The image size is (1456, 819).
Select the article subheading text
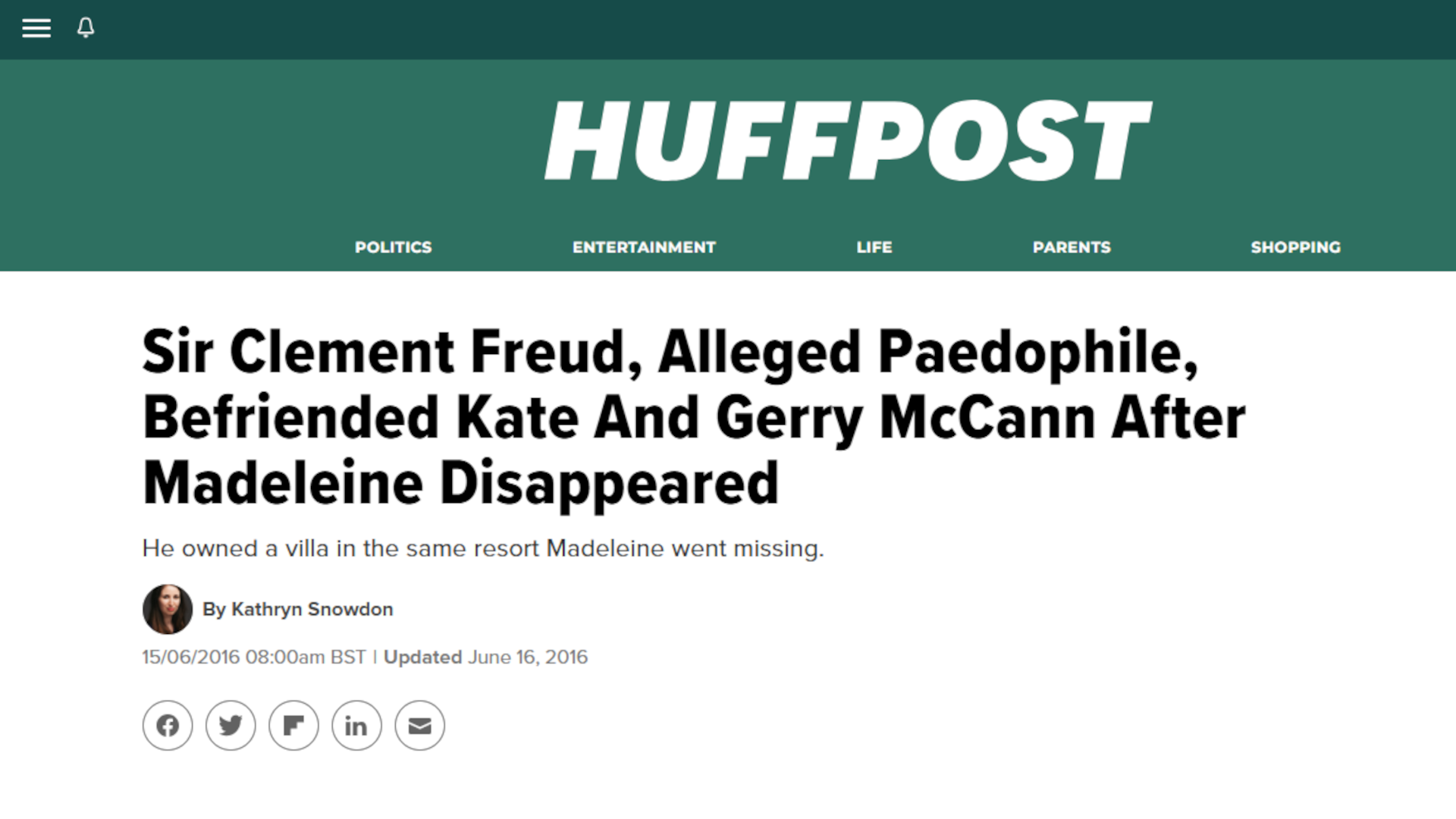point(483,548)
